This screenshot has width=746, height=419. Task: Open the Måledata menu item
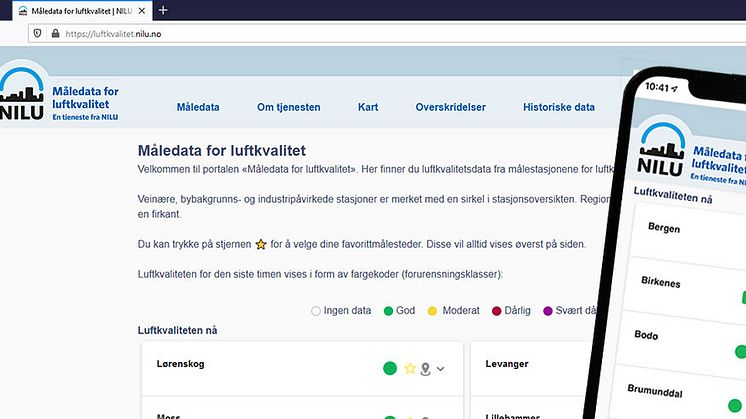[198, 107]
